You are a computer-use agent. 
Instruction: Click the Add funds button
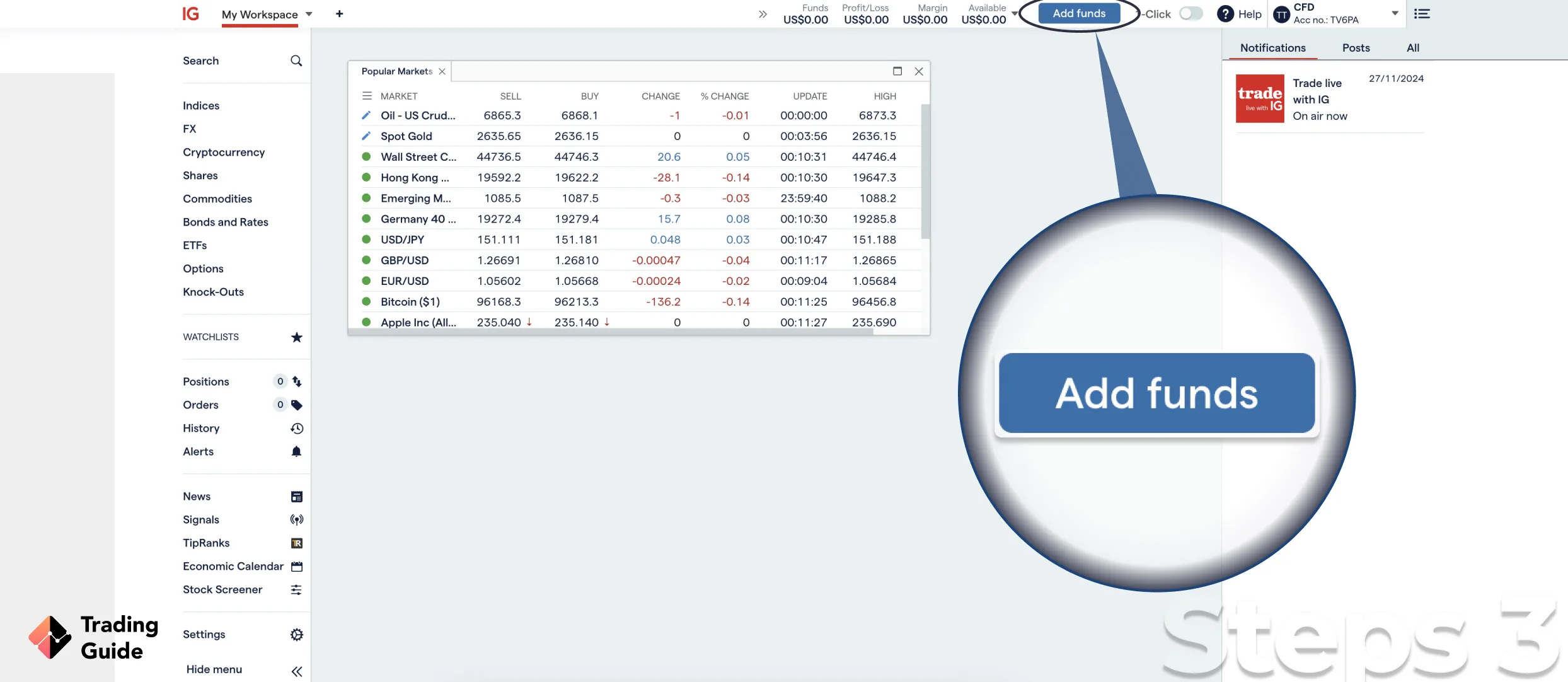1079,13
